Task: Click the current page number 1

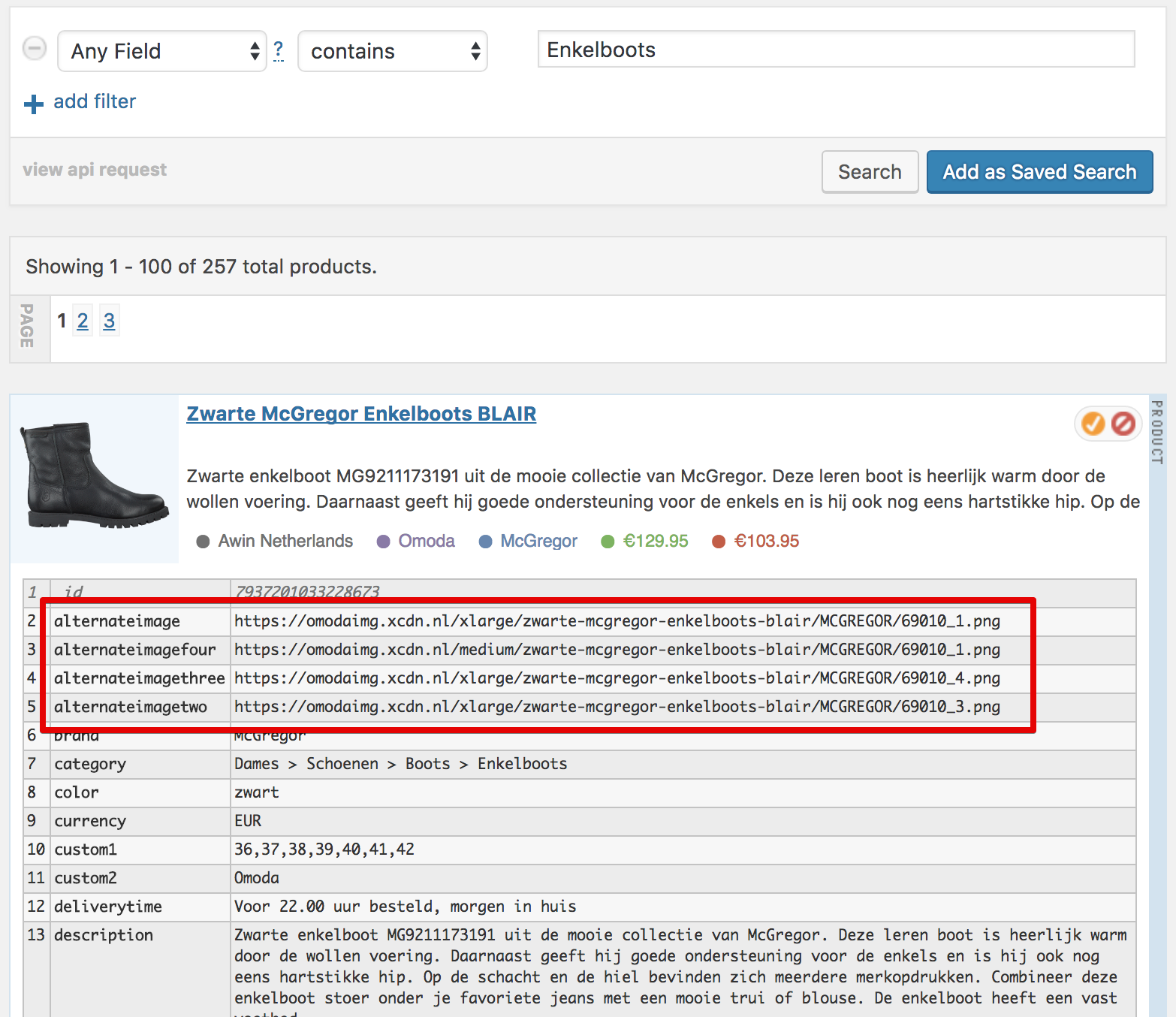Action: click(x=62, y=321)
